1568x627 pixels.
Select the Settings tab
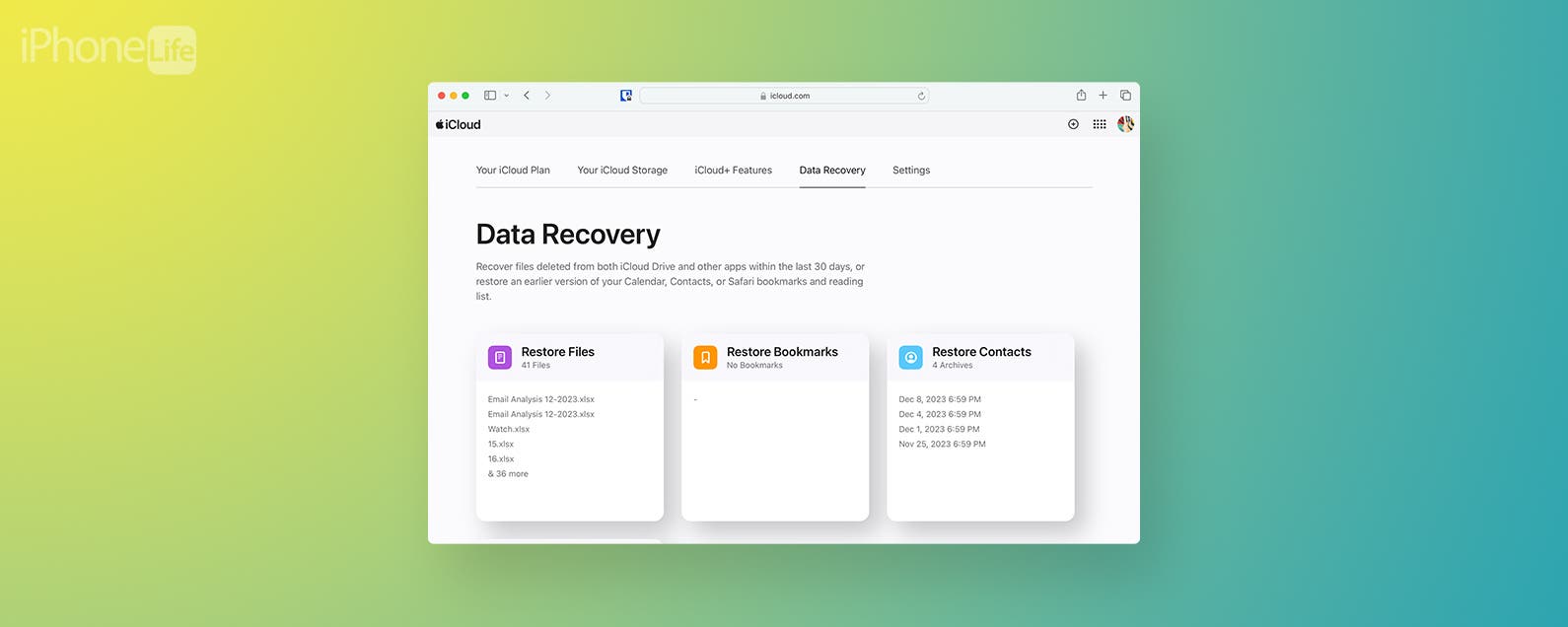point(911,171)
